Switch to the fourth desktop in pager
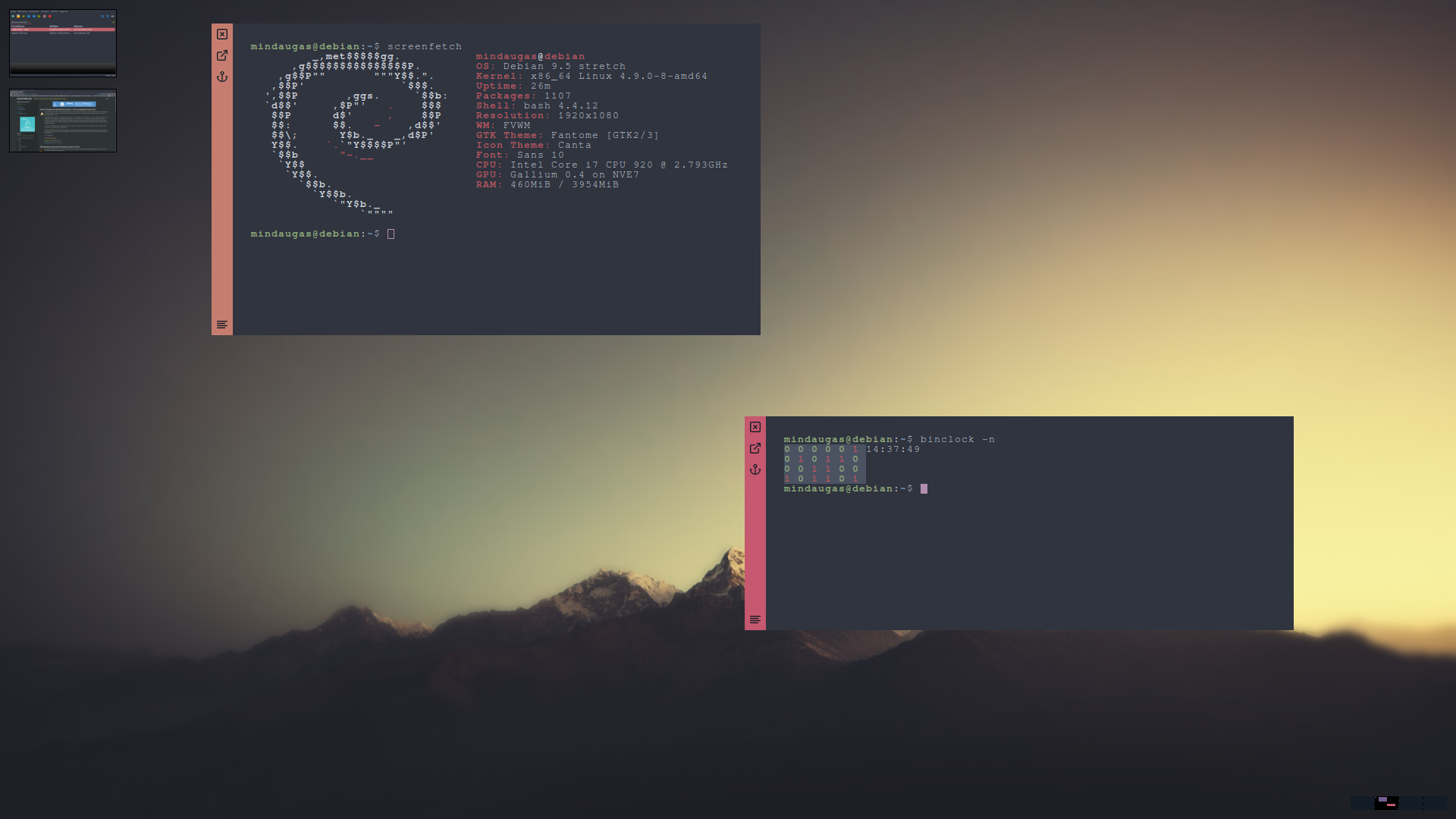This screenshot has height=819, width=1456. [x=1435, y=803]
